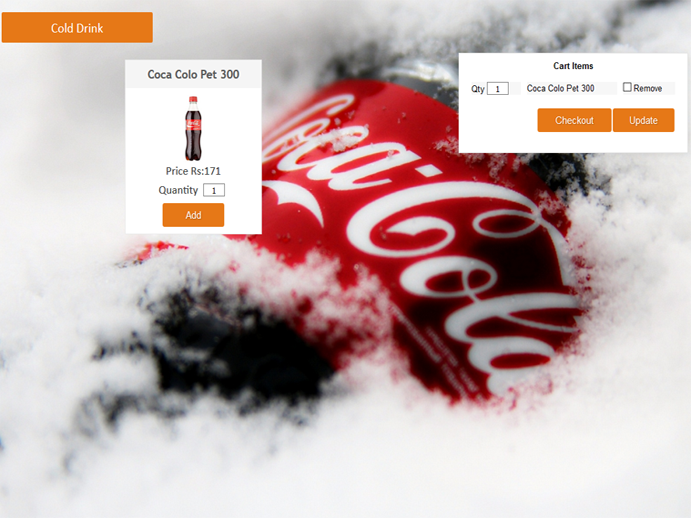Click the grey product card header bar
The width and height of the screenshot is (691, 518).
tap(193, 74)
